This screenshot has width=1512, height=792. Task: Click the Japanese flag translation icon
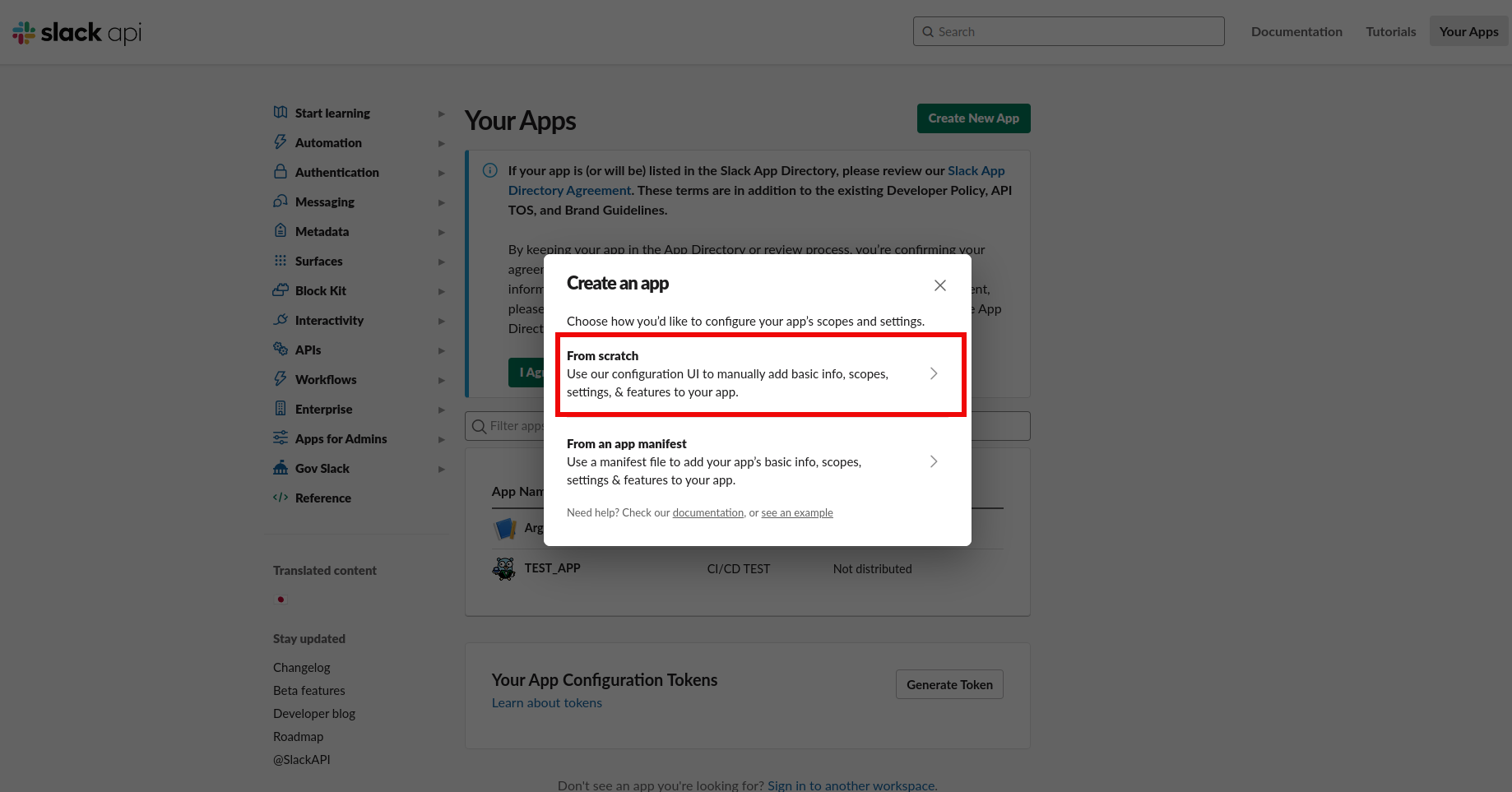(281, 600)
